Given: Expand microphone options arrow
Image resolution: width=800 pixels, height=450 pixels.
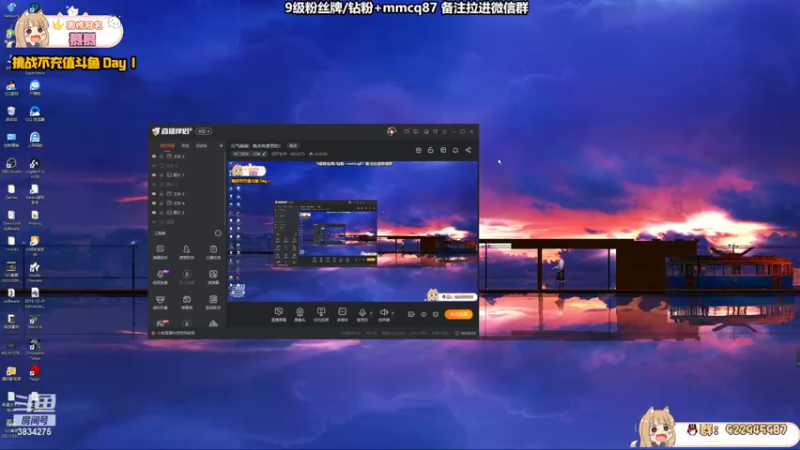Looking at the screenshot, I should [x=371, y=313].
